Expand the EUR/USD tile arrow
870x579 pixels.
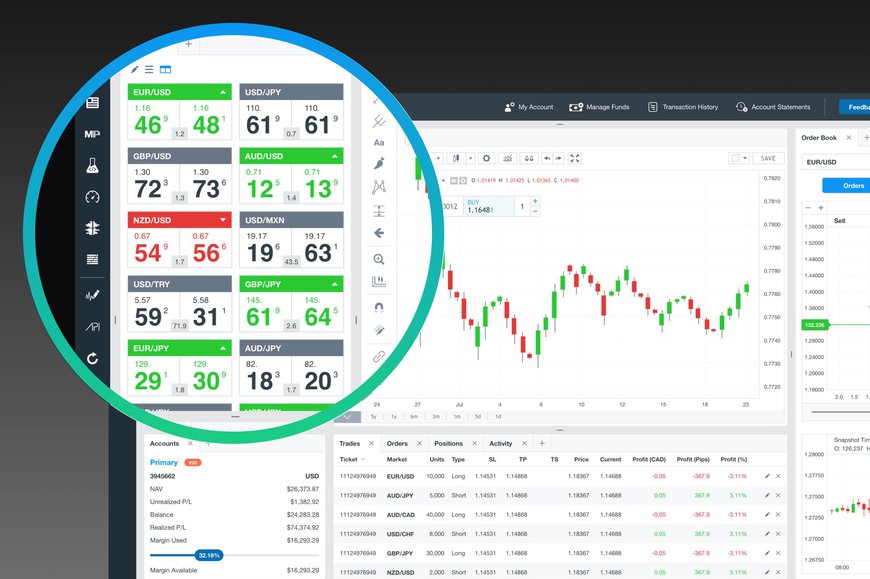point(223,92)
